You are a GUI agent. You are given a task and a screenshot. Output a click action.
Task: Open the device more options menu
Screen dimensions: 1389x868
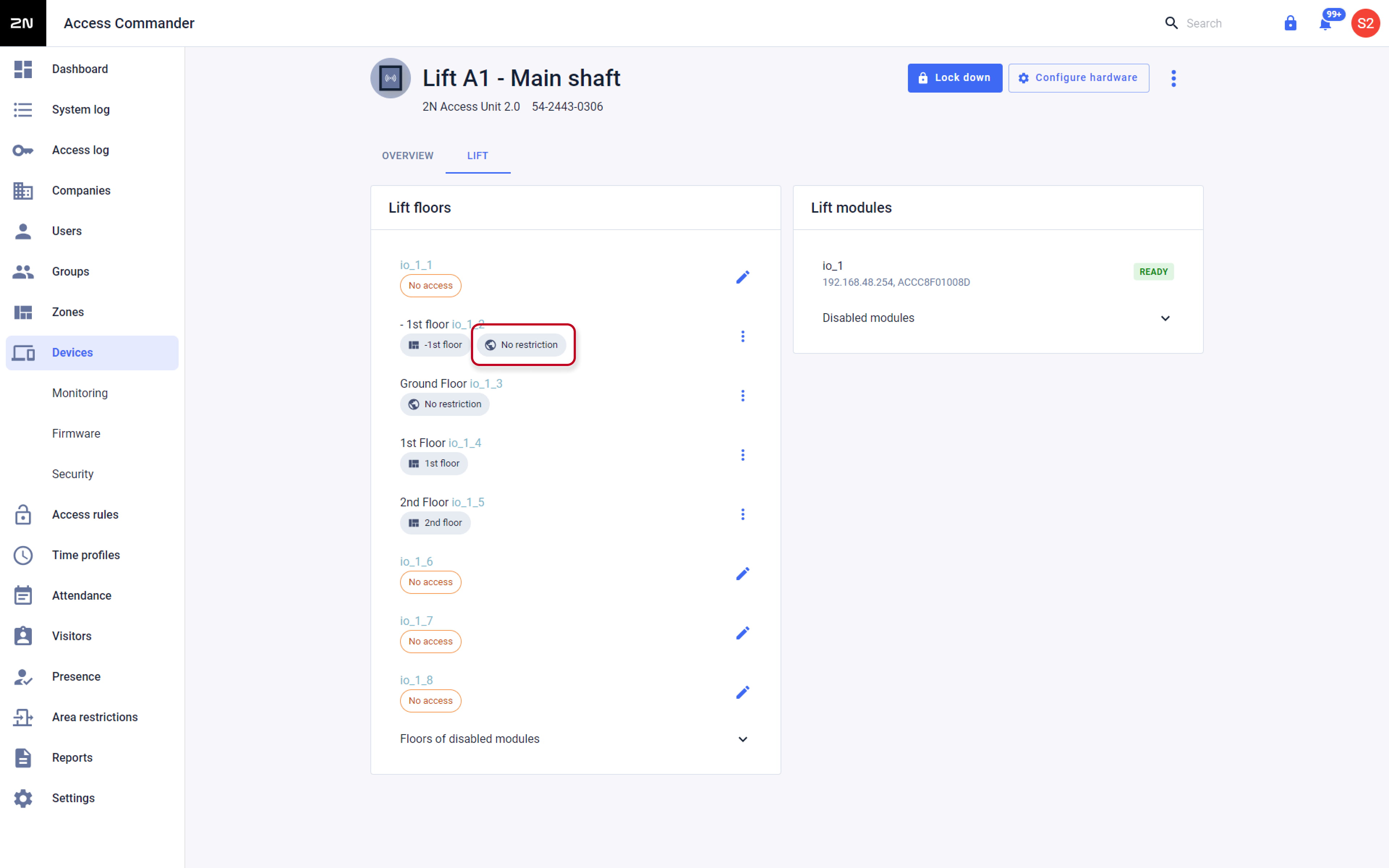point(1174,78)
